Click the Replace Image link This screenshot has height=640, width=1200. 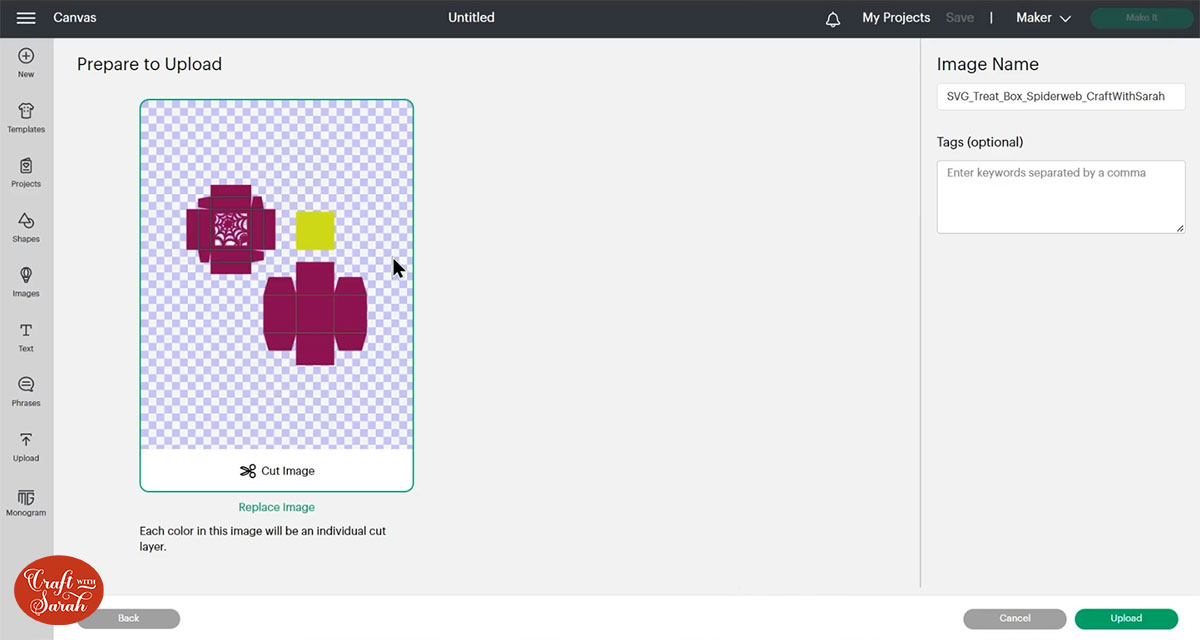coord(277,507)
